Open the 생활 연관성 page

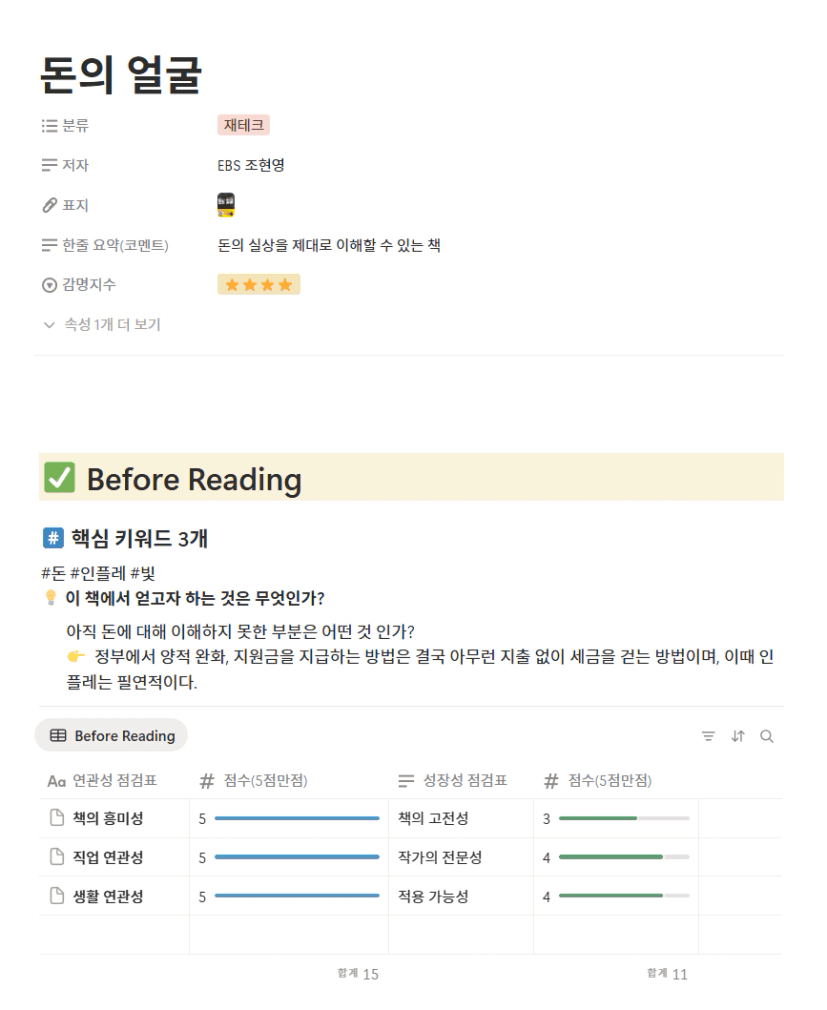107,896
